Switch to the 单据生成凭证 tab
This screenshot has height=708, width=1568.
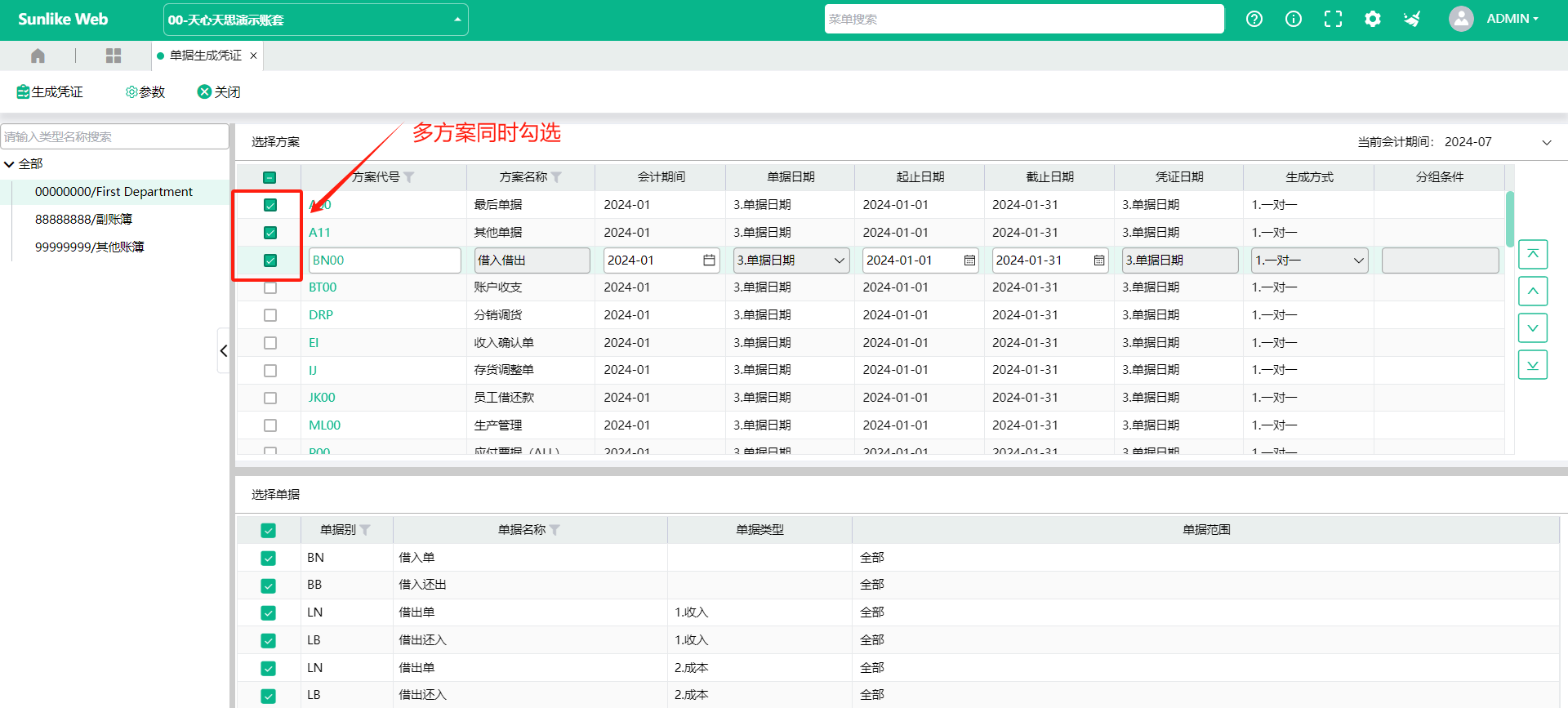point(205,56)
